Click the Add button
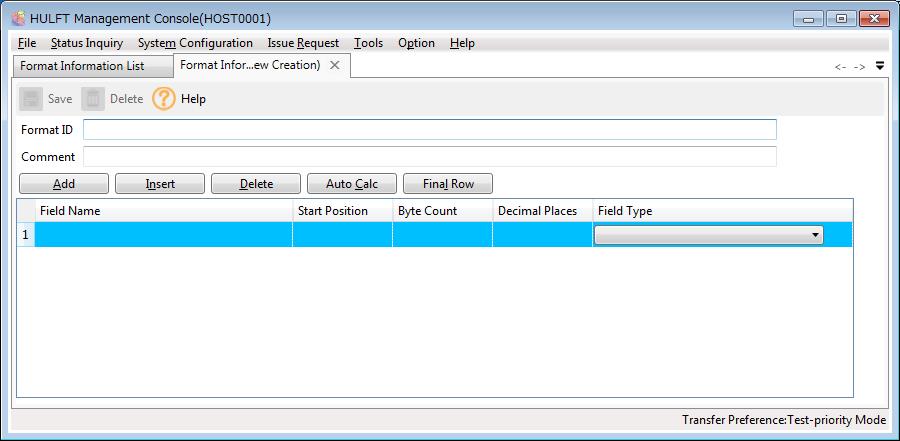The image size is (900, 441). (64, 184)
